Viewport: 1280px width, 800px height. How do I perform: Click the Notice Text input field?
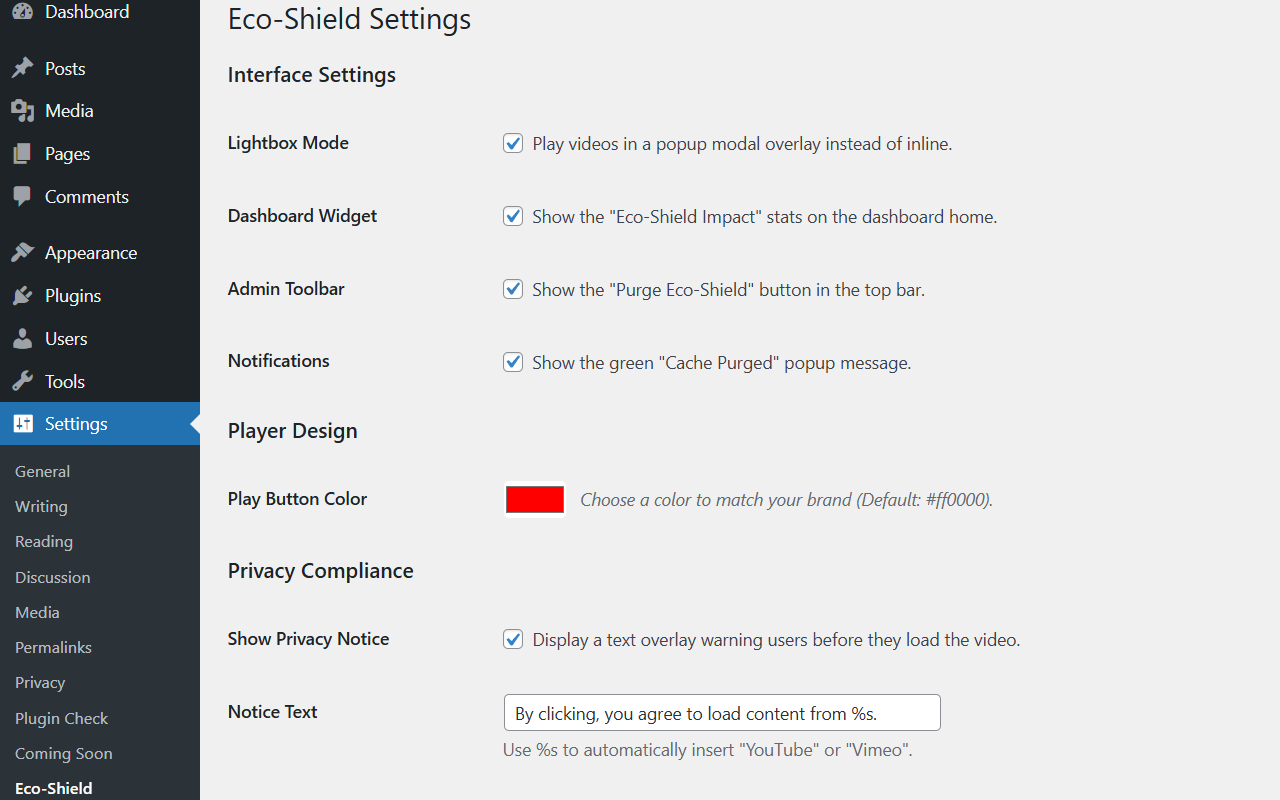pyautogui.click(x=722, y=713)
